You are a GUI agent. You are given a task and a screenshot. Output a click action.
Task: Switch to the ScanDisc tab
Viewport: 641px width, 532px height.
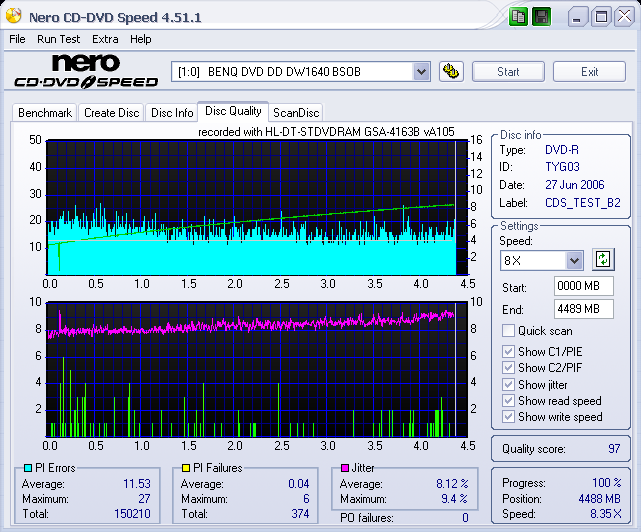296,113
